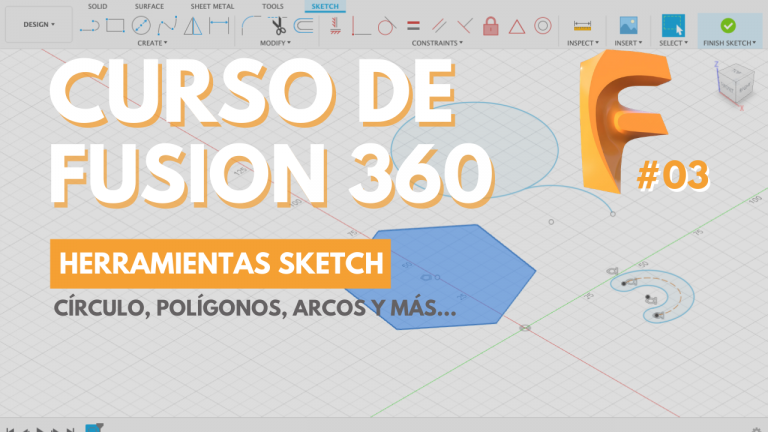This screenshot has height=432, width=768.
Task: Select the Rectangle sketch tool
Action: pos(115,25)
